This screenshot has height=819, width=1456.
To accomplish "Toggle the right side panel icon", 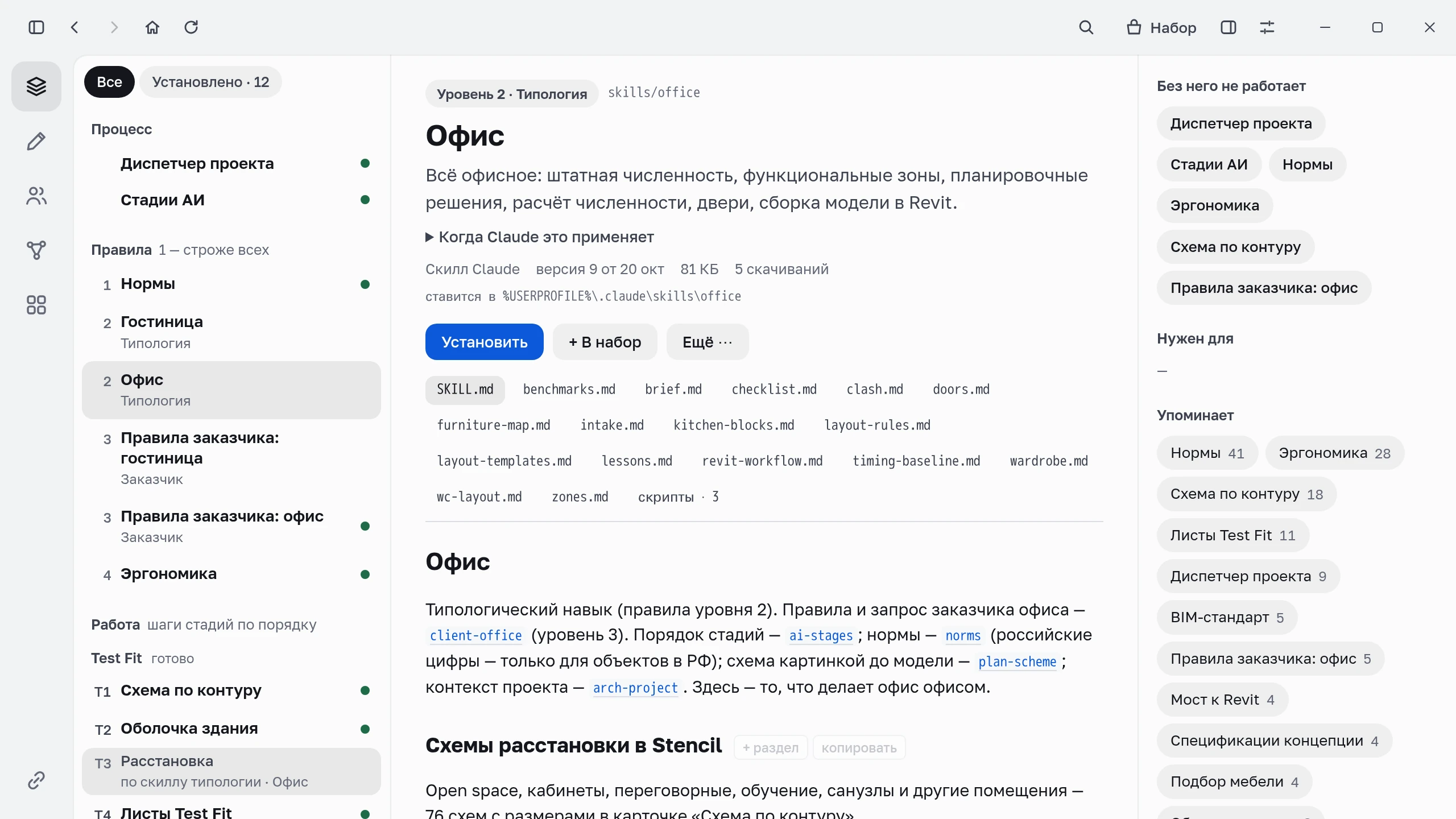I will (x=1228, y=27).
